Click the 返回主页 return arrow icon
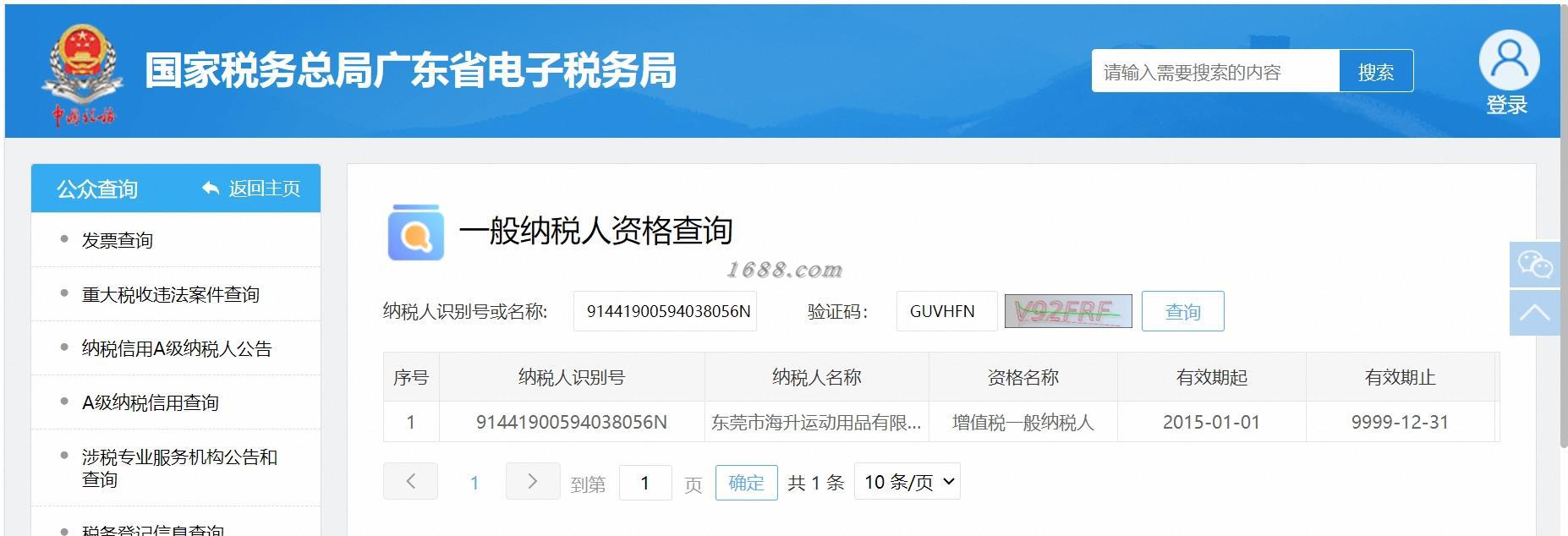Viewport: 1568px width, 536px height. click(211, 189)
